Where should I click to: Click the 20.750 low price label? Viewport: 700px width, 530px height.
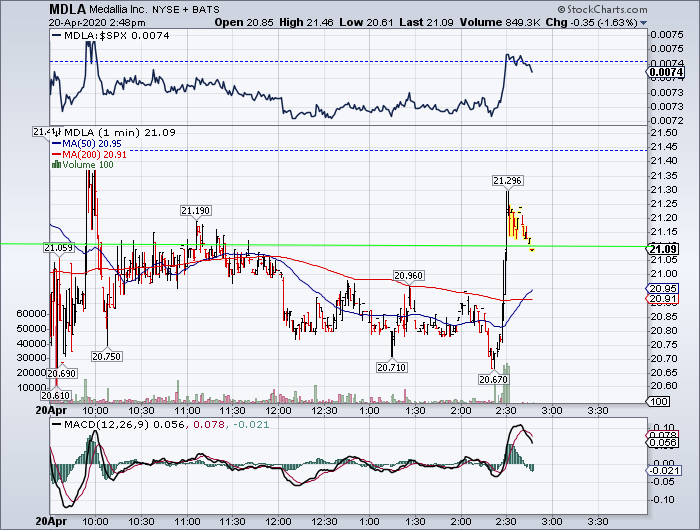[107, 356]
